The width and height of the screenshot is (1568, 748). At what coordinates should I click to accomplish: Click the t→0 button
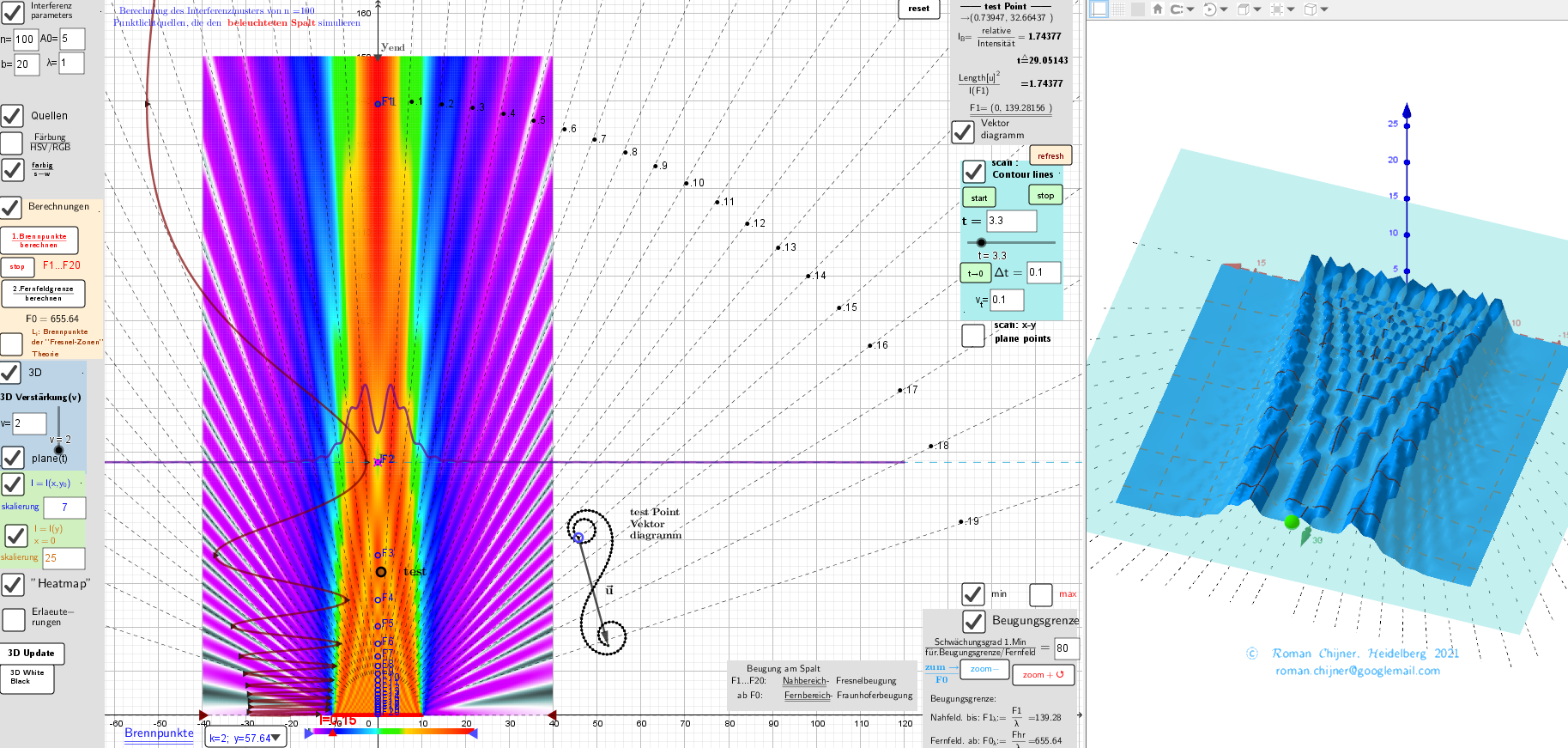tap(976, 273)
